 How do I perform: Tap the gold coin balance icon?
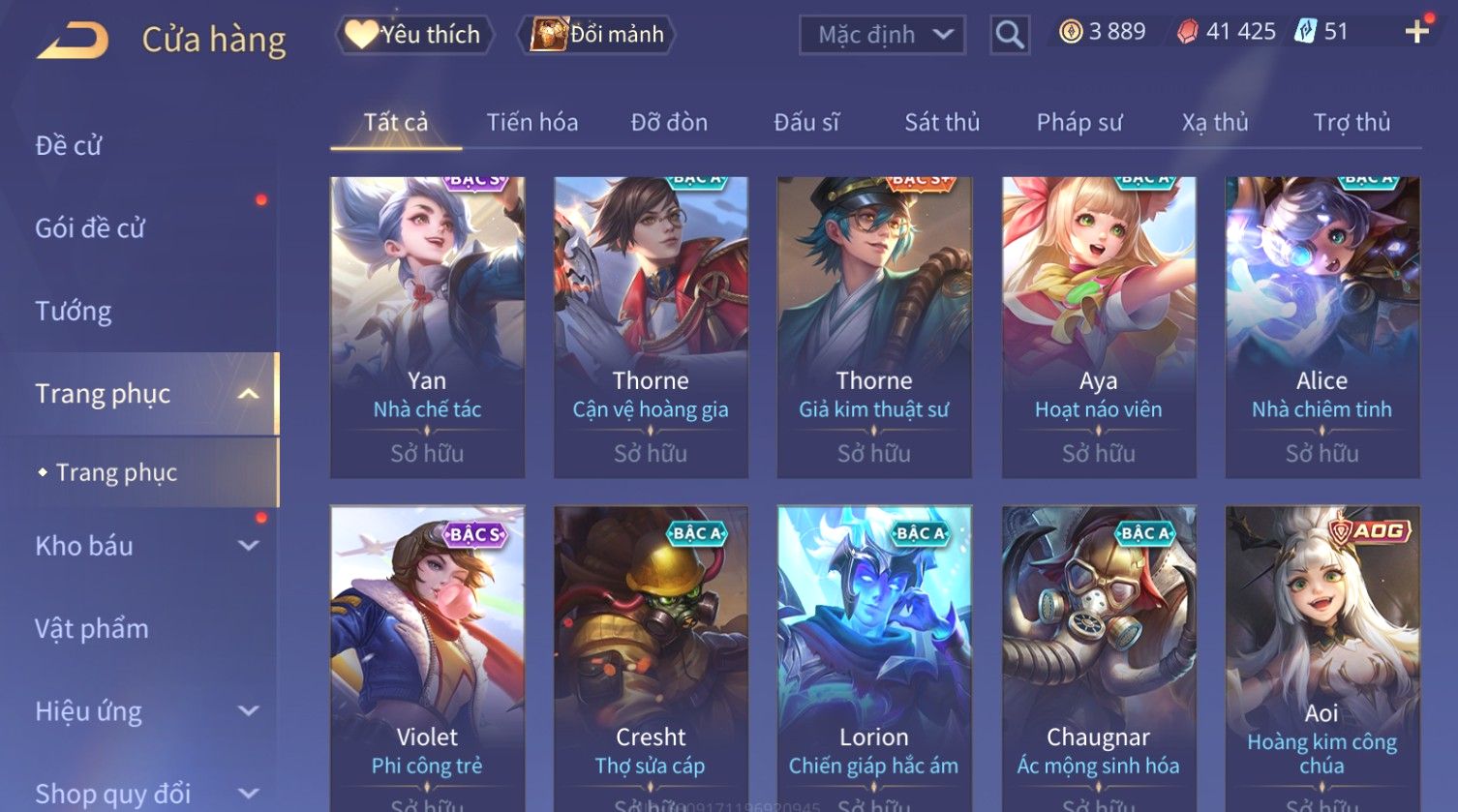pyautogui.click(x=1070, y=32)
